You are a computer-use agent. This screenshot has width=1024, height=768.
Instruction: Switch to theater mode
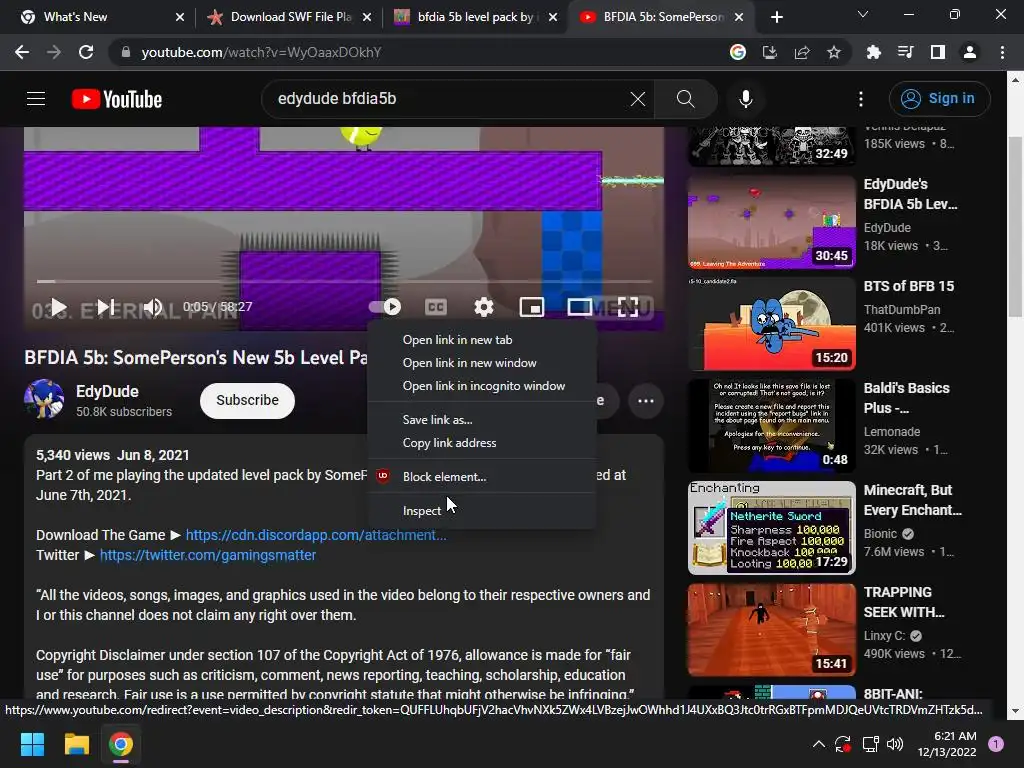(579, 307)
